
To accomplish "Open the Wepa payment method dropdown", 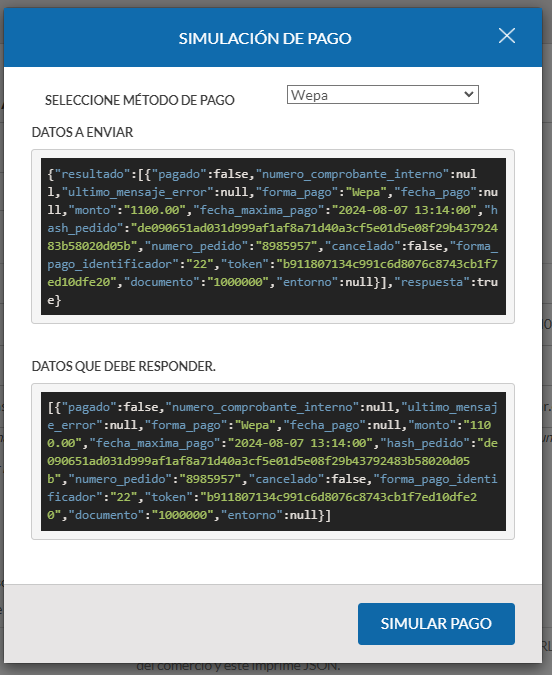I will (382, 95).
